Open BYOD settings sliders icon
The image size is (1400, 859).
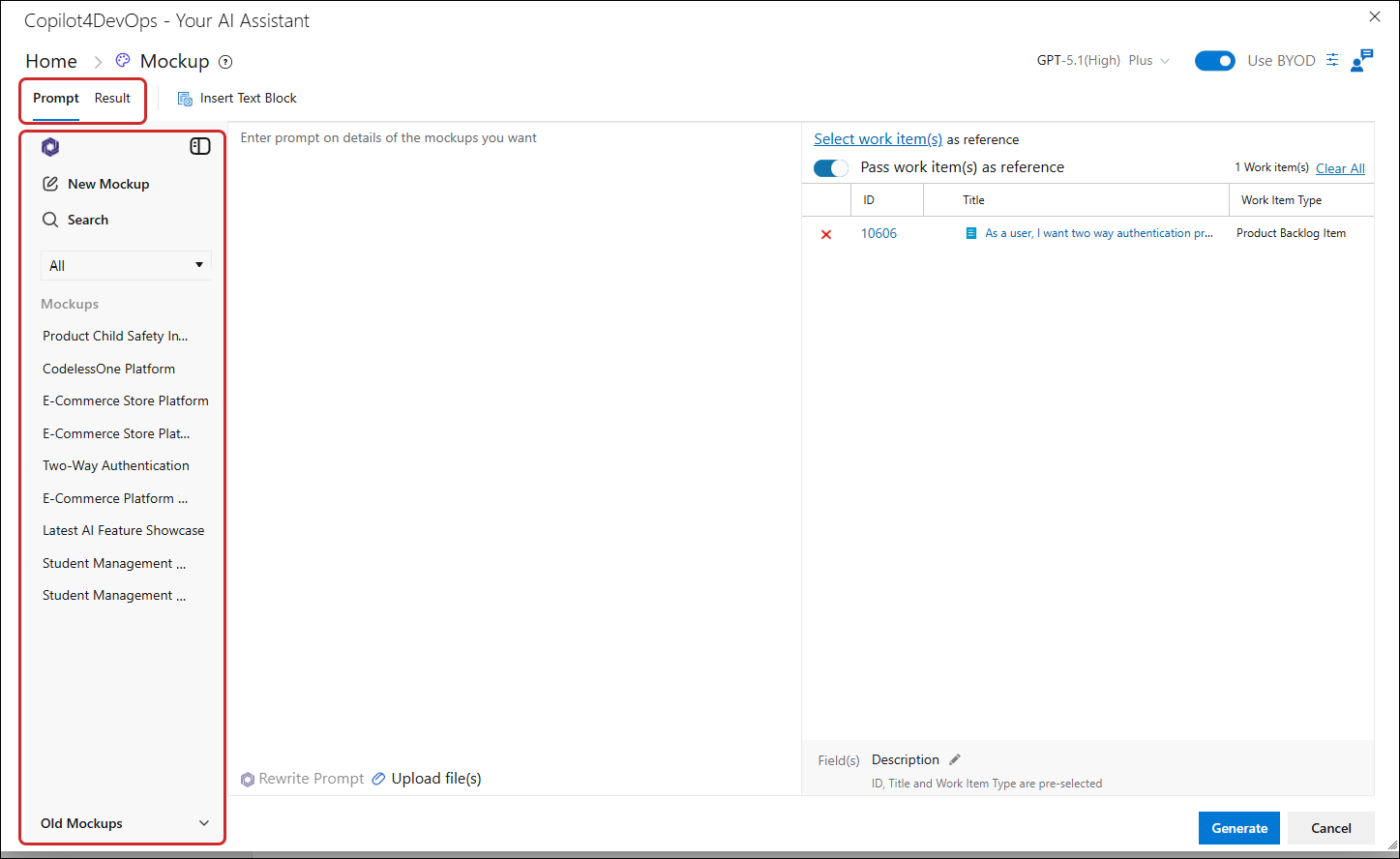(x=1332, y=60)
